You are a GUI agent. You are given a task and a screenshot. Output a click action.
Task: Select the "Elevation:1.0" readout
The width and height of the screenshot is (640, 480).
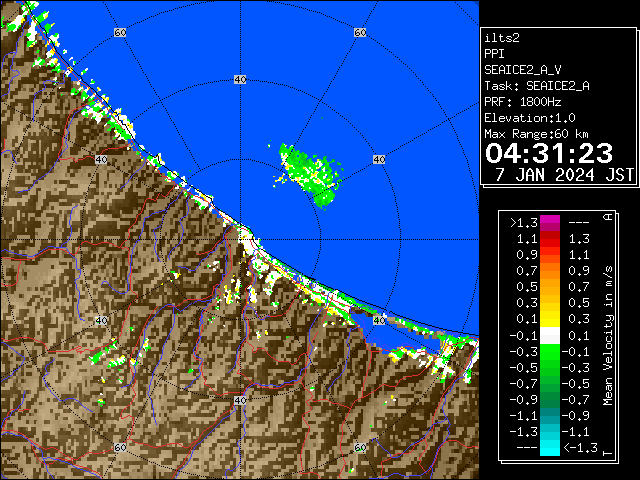tap(530, 118)
